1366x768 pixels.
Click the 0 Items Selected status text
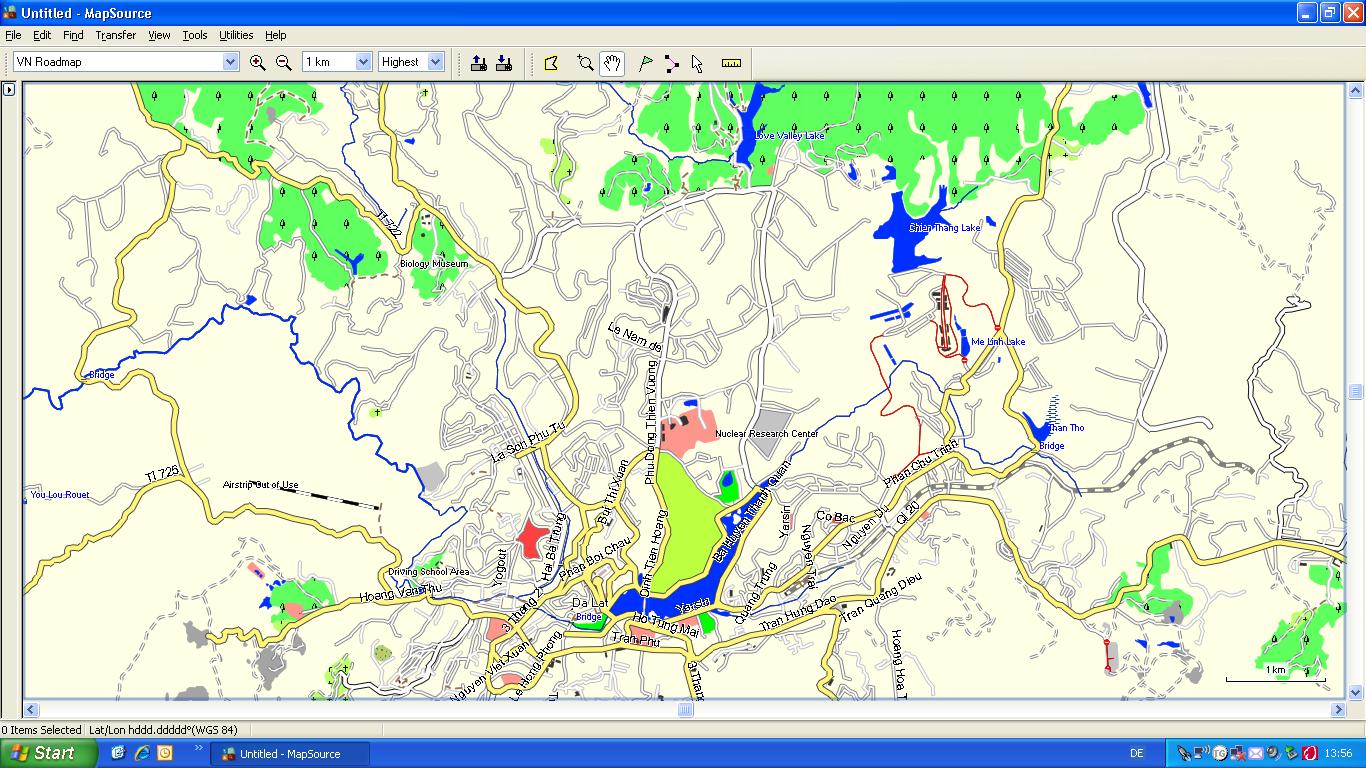pos(41,730)
